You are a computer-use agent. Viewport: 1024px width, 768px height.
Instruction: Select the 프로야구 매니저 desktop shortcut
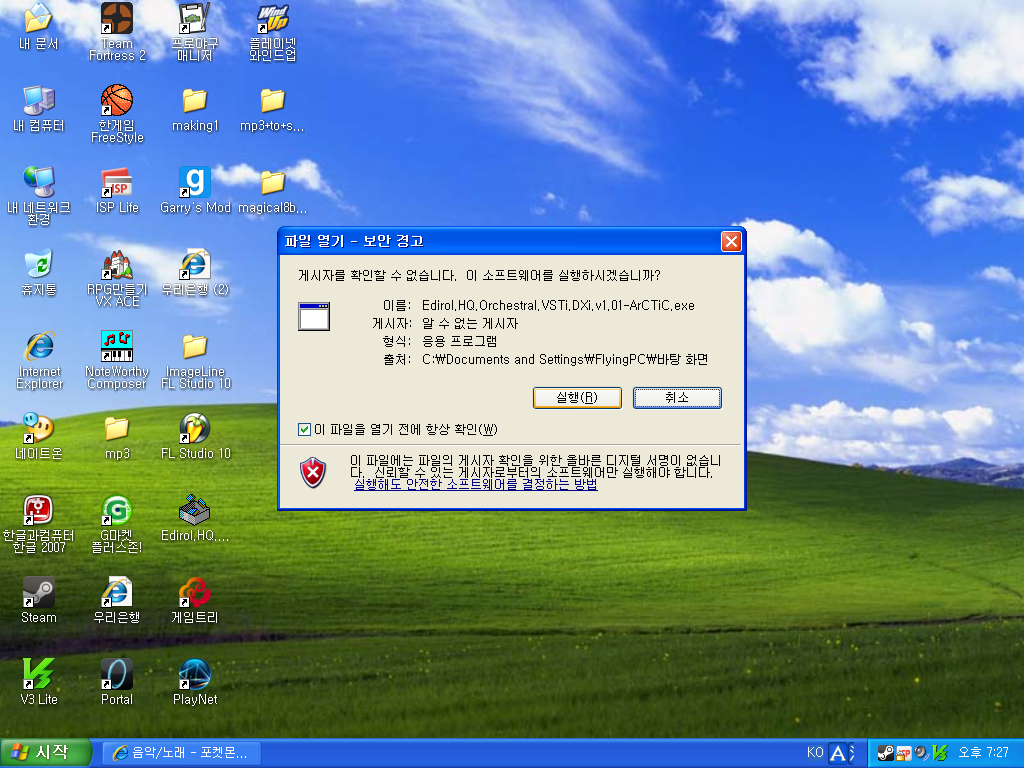point(195,31)
